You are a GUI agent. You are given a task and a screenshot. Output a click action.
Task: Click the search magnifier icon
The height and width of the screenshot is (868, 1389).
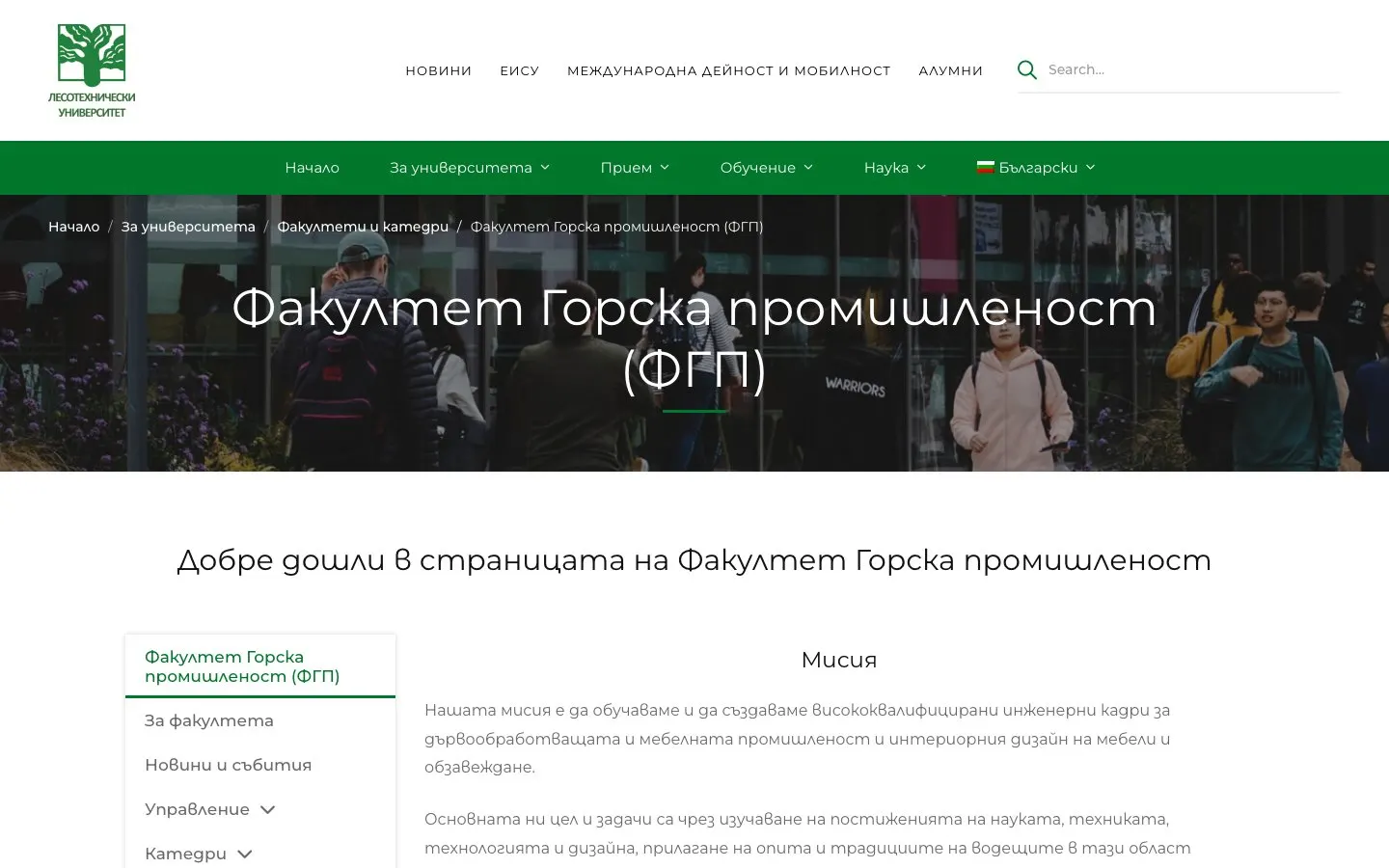click(x=1027, y=69)
